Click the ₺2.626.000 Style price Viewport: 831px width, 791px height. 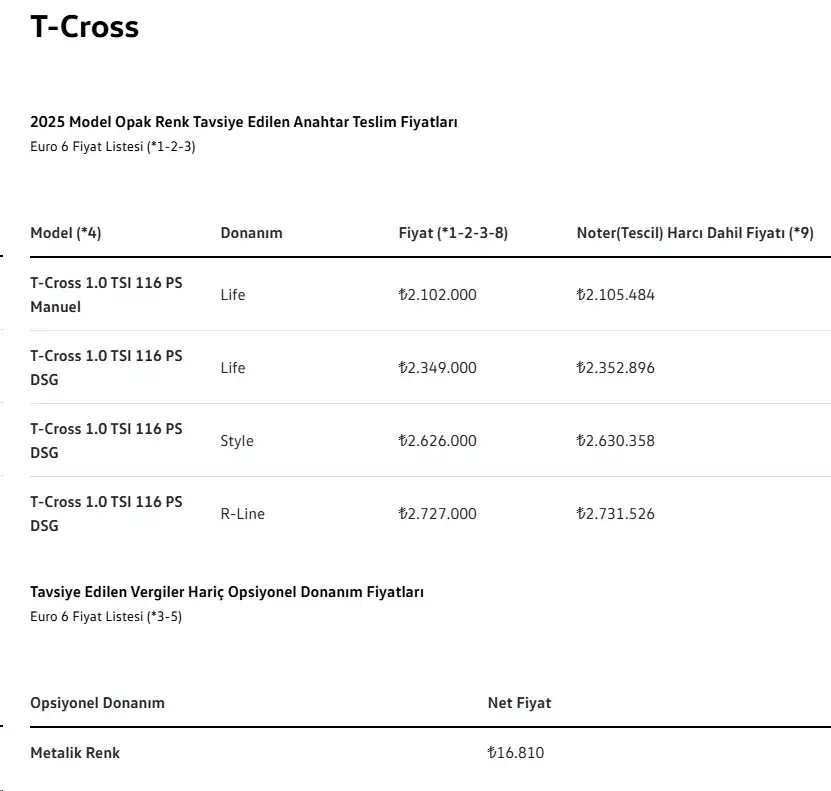(x=437, y=441)
